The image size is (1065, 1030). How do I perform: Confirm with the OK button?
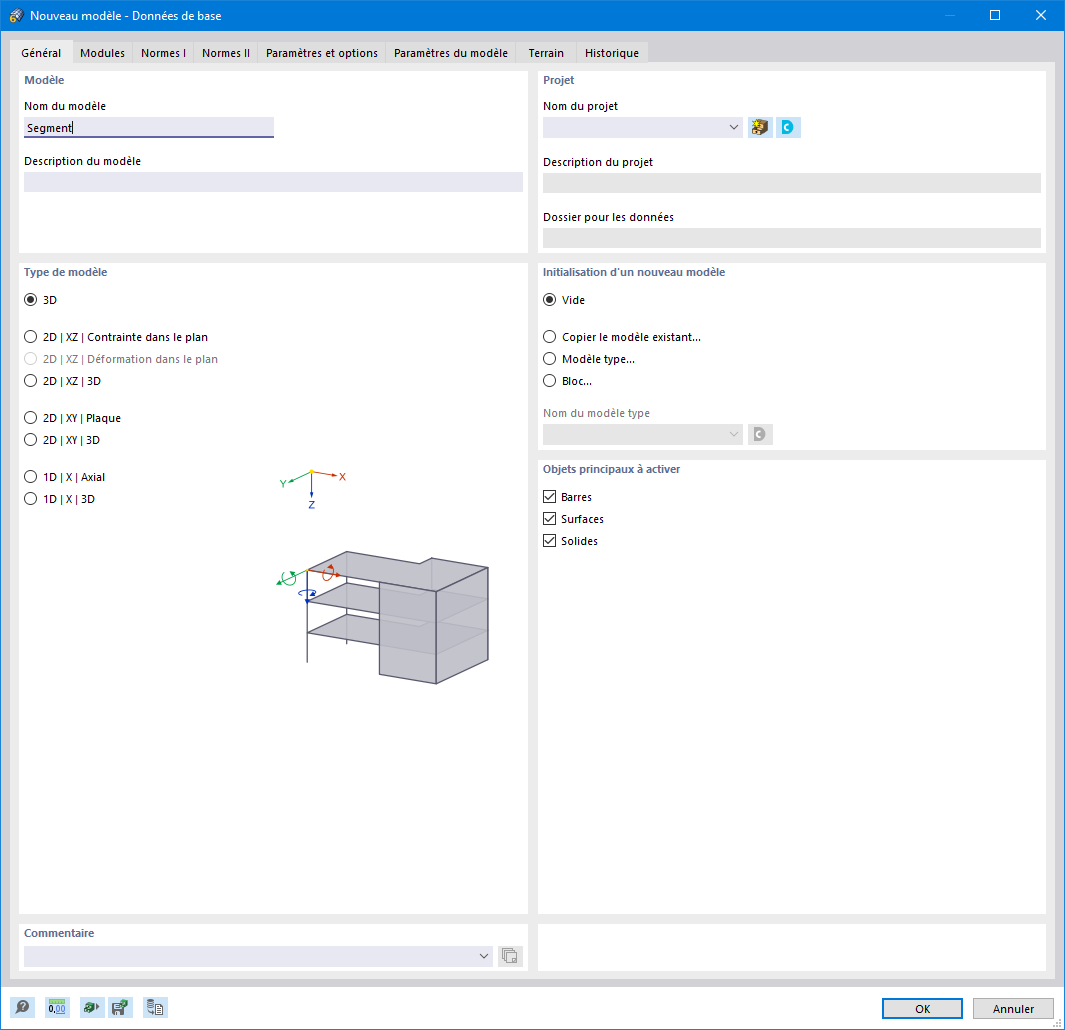tap(922, 1008)
